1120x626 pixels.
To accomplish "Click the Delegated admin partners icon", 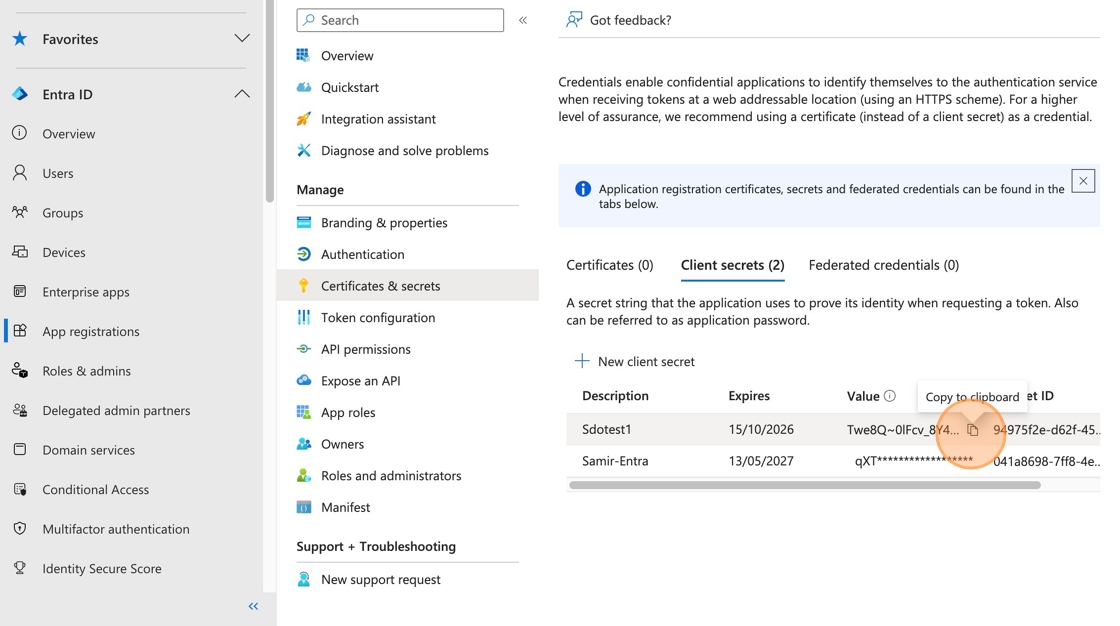I will (x=20, y=410).
